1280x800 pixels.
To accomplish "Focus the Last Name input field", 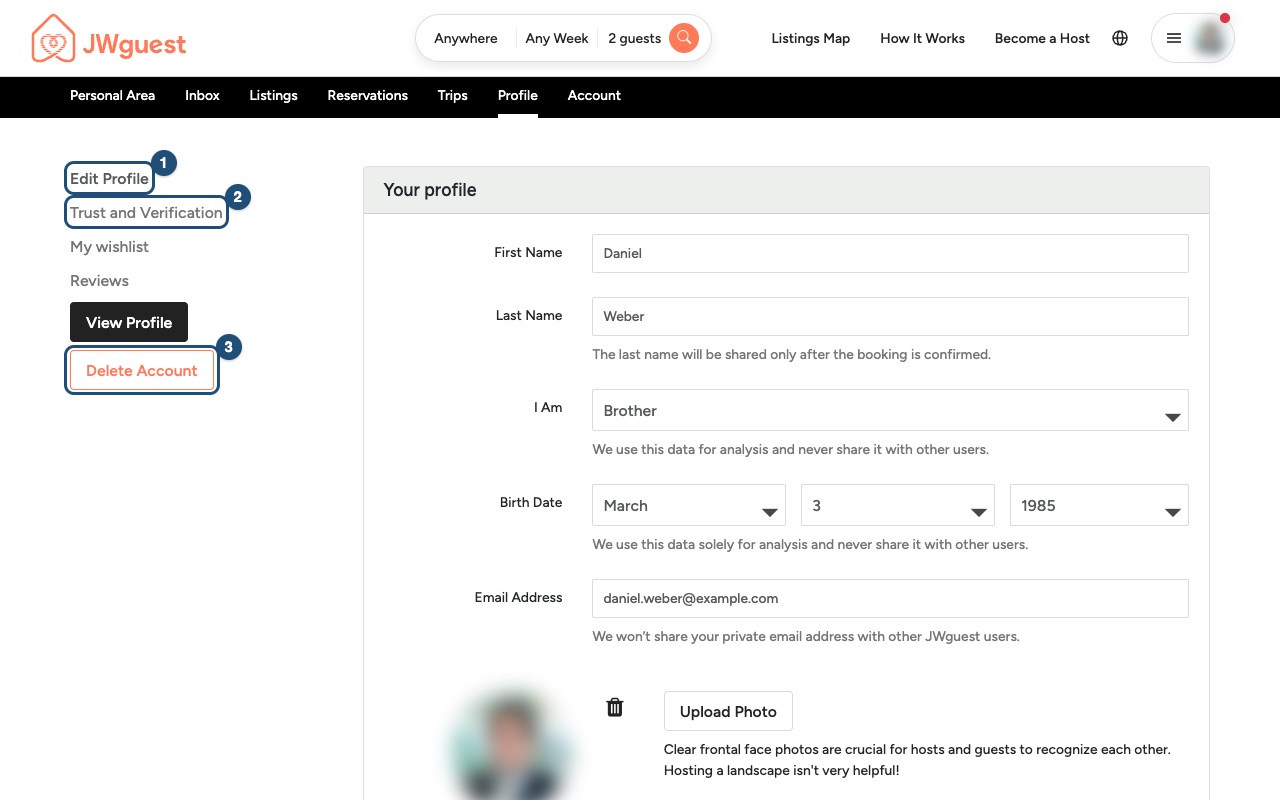I will point(890,316).
